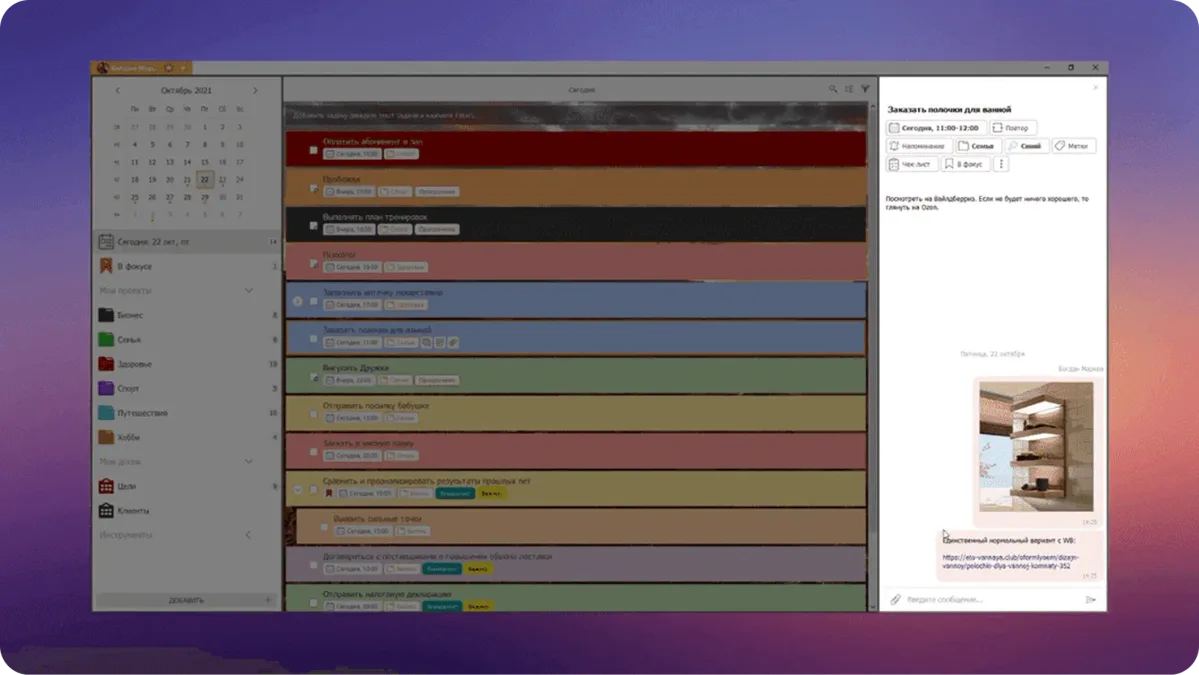The image size is (1199, 675).
Task: Click the «Синий» color button in task details
Action: [1026, 146]
